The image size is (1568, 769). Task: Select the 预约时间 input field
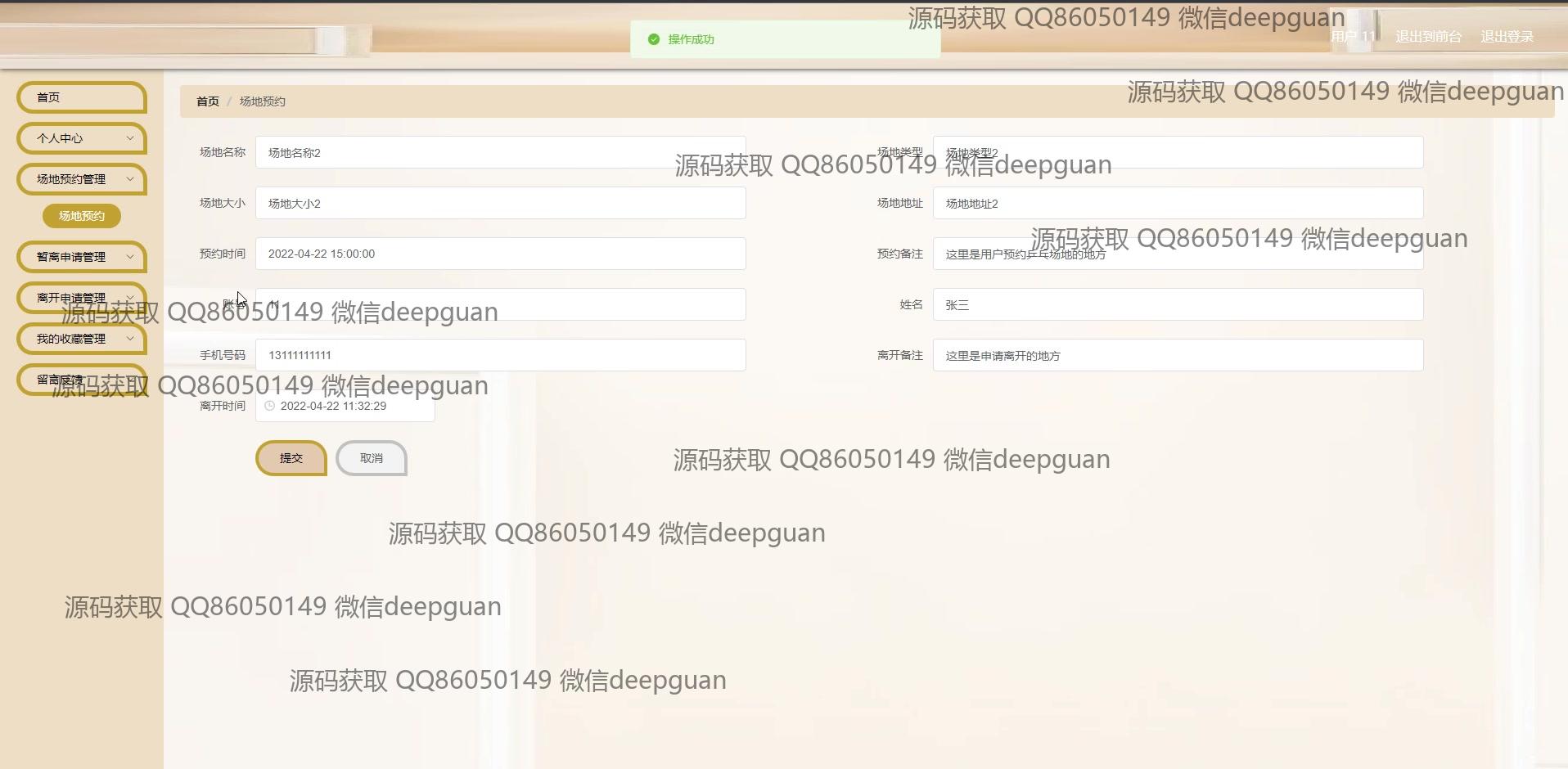pyautogui.click(x=501, y=254)
